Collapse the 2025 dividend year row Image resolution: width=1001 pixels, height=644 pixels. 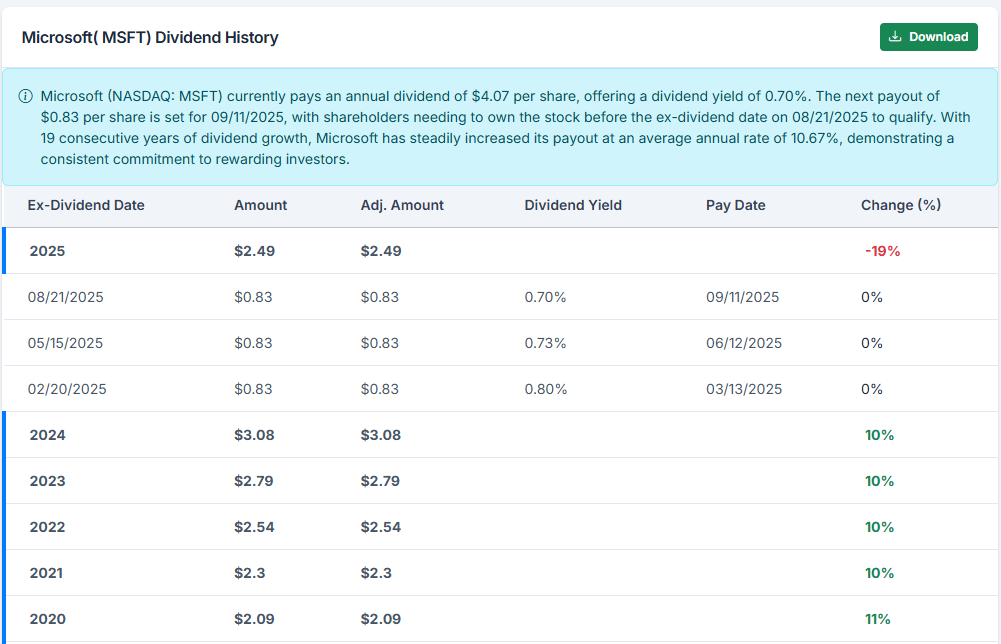500,251
